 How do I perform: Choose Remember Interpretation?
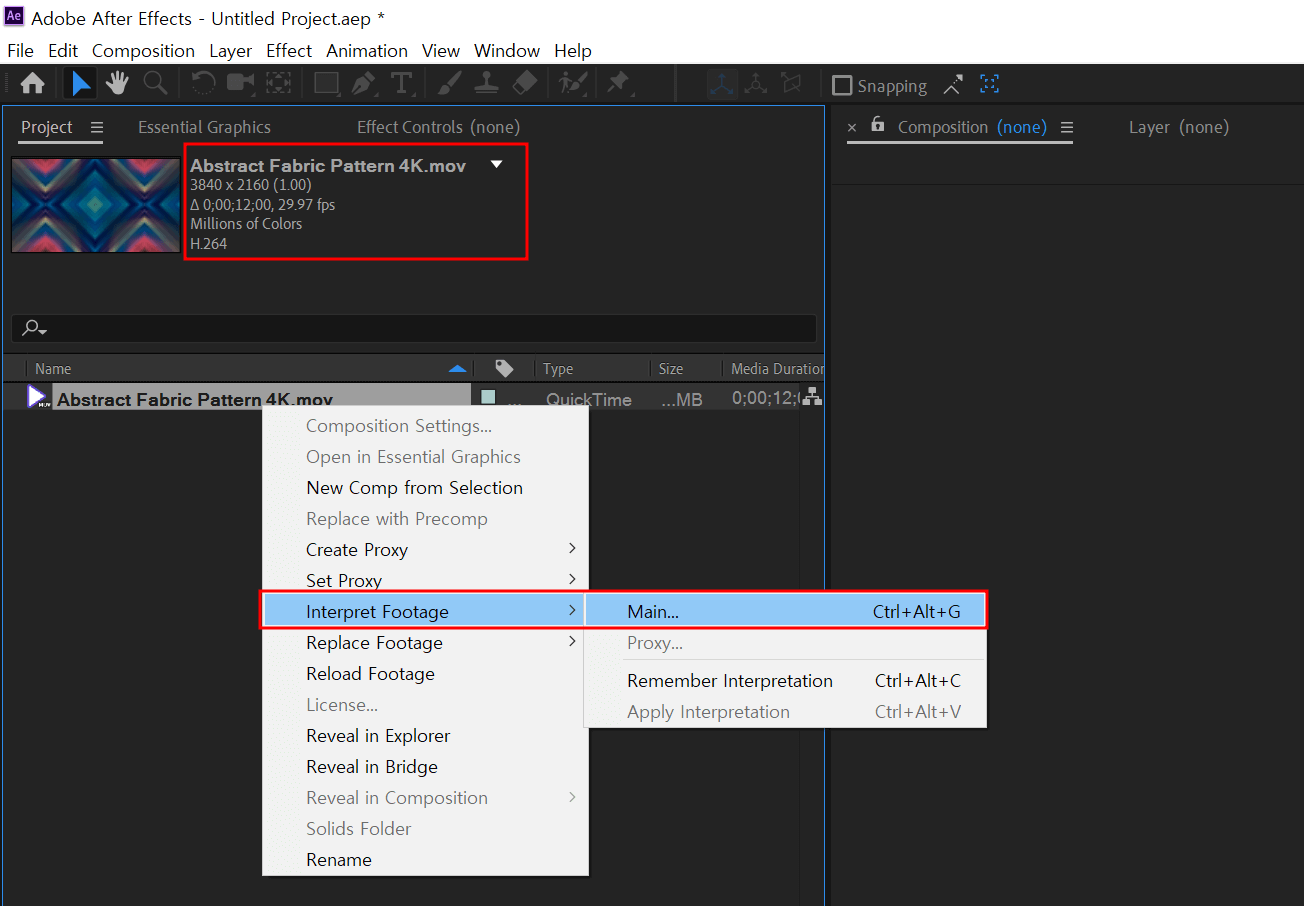point(786,681)
